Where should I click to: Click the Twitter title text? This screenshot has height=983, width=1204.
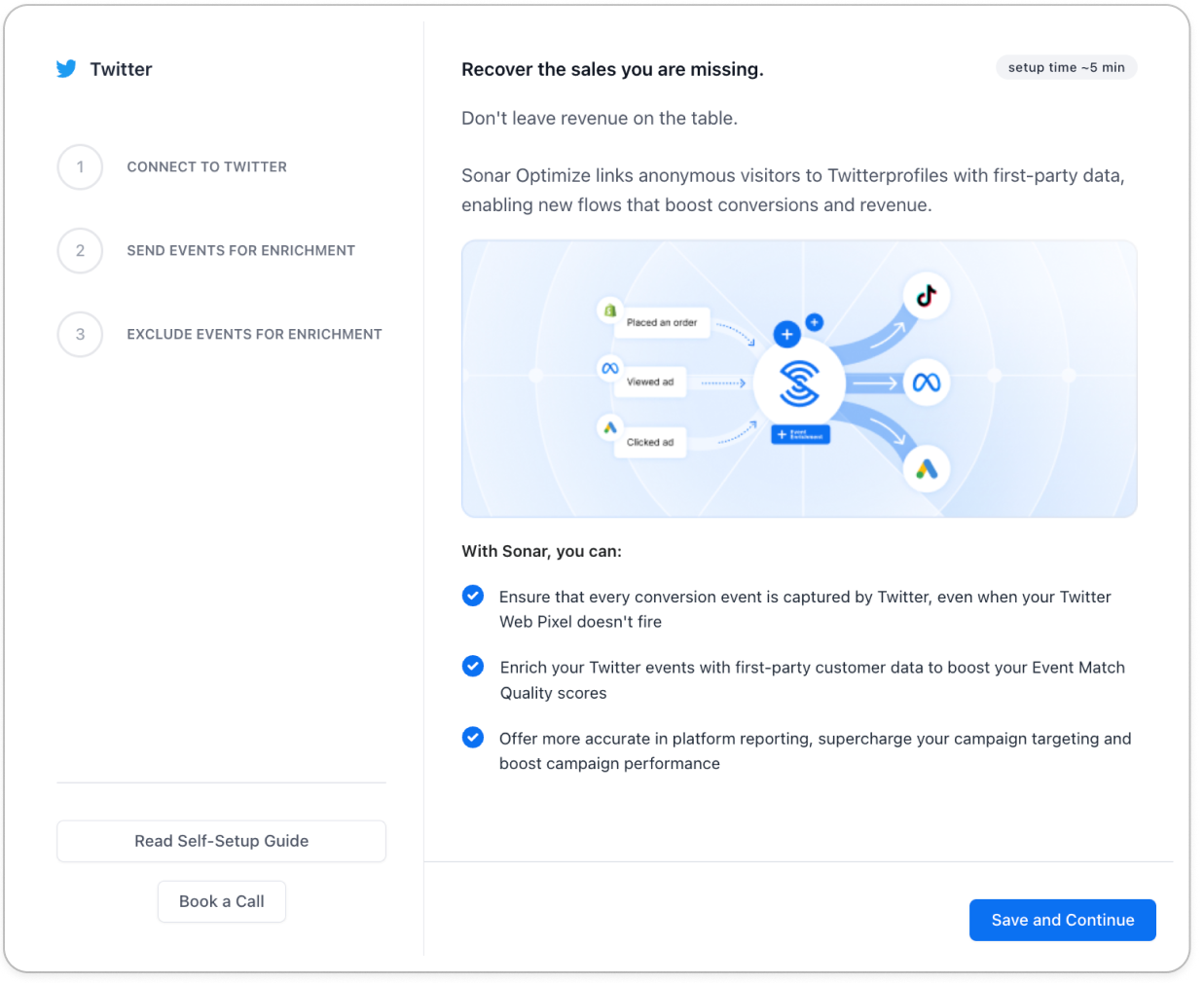tap(121, 69)
